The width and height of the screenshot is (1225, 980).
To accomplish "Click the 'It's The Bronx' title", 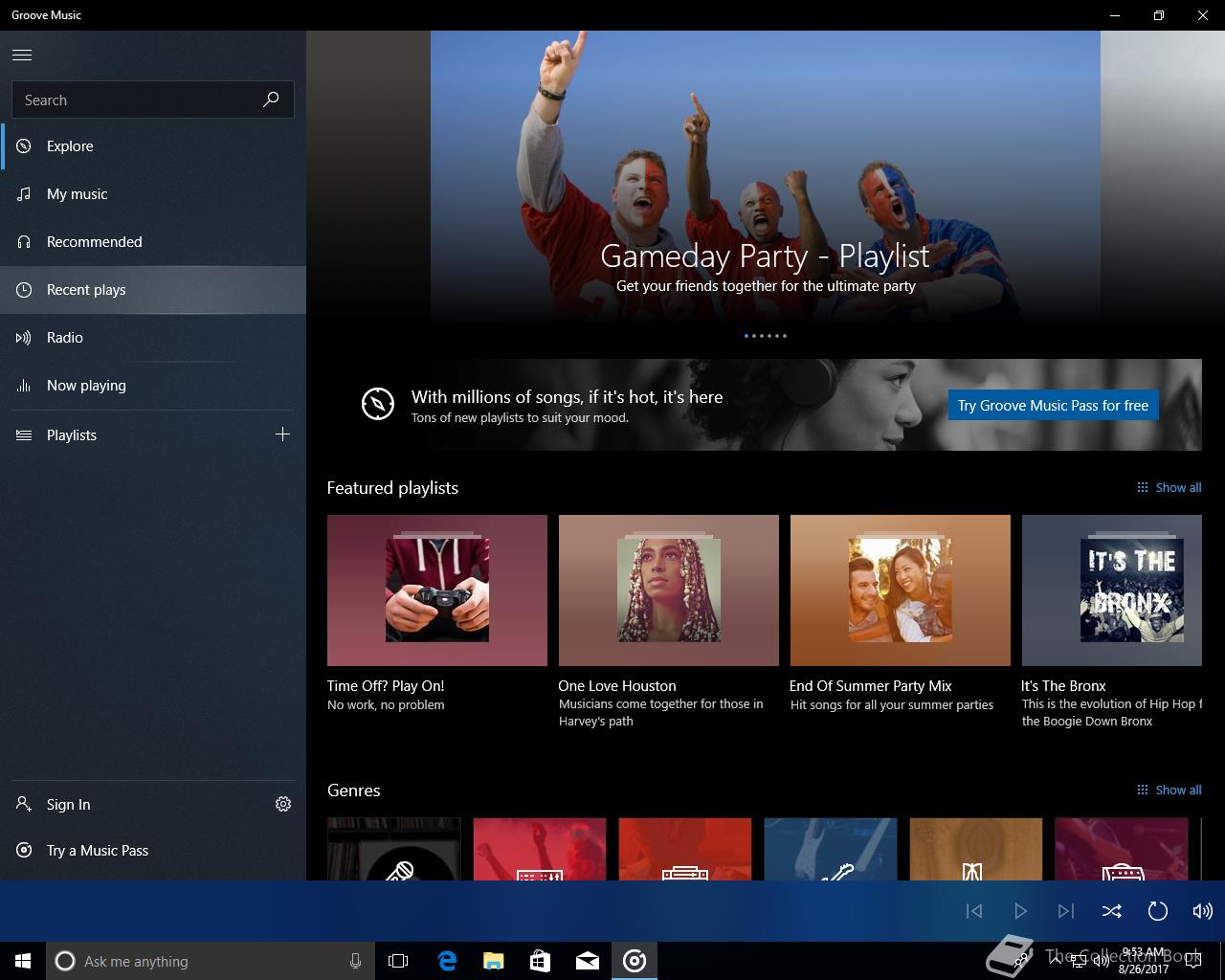I will click(x=1063, y=686).
